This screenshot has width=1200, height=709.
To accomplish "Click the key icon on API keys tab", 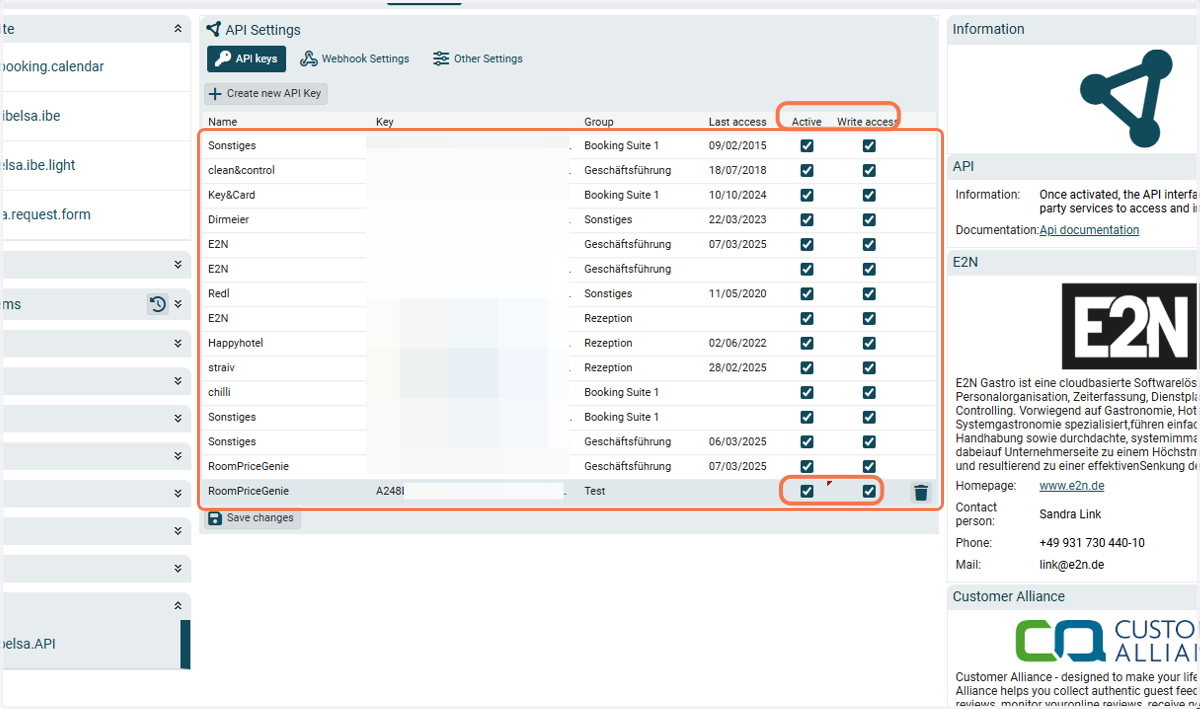I will (x=222, y=59).
